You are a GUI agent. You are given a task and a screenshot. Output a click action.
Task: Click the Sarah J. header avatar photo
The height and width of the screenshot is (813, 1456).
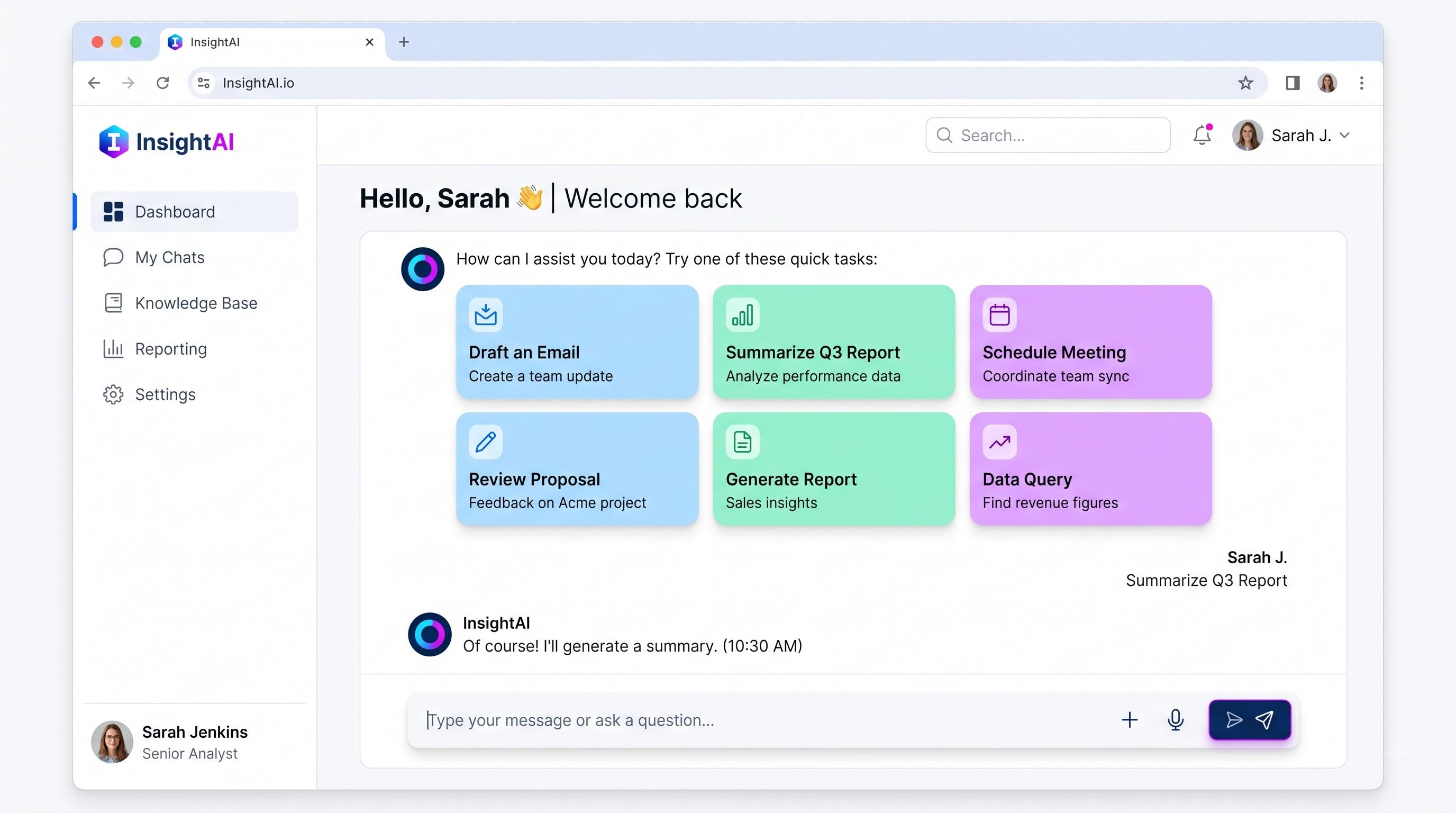coord(1248,135)
